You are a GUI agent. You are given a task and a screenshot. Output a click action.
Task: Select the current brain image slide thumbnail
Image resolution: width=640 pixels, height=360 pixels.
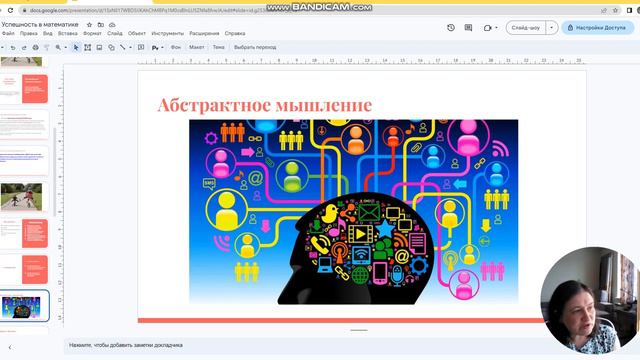point(24,306)
